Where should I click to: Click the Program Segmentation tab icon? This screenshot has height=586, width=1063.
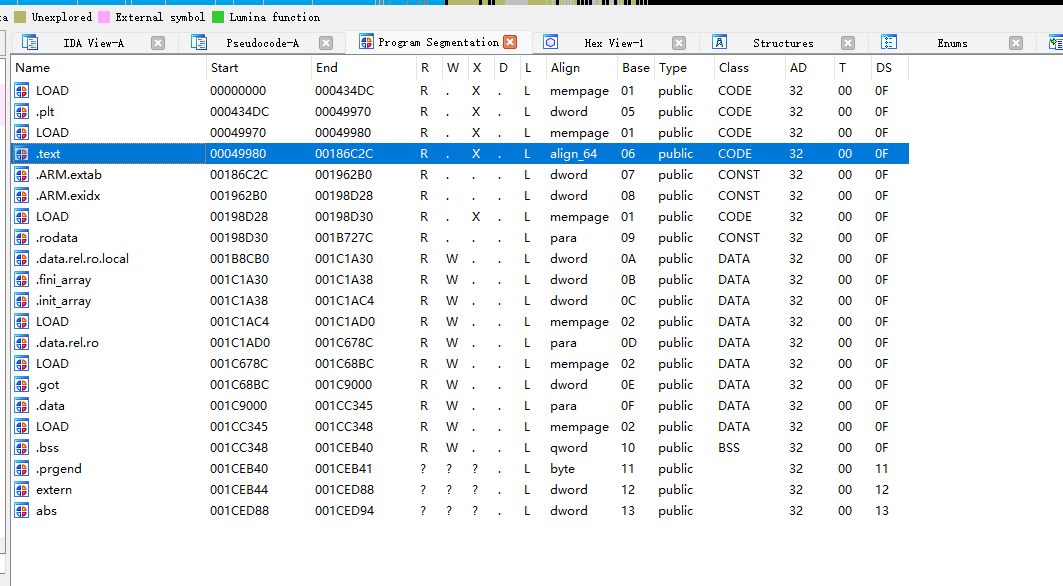click(x=366, y=42)
